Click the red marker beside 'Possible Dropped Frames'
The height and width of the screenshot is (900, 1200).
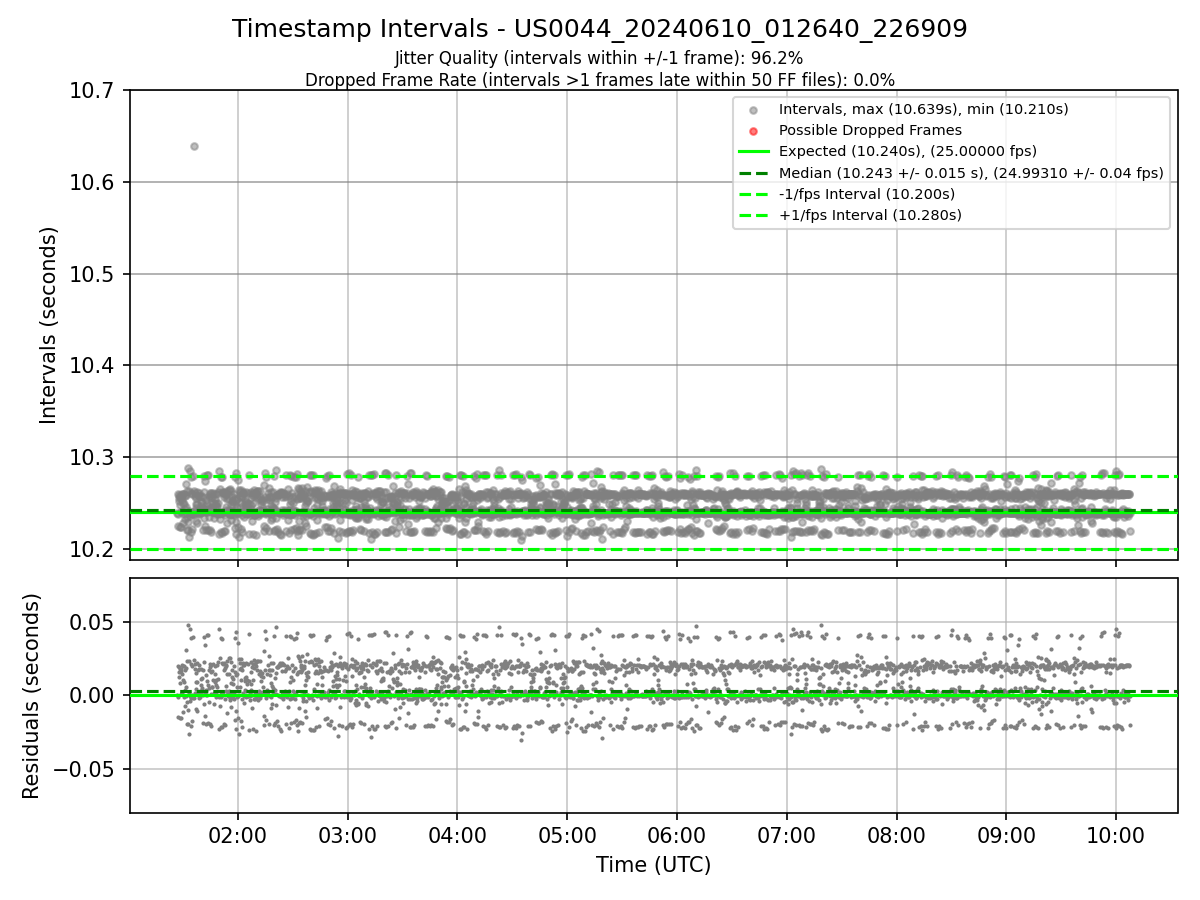754,131
